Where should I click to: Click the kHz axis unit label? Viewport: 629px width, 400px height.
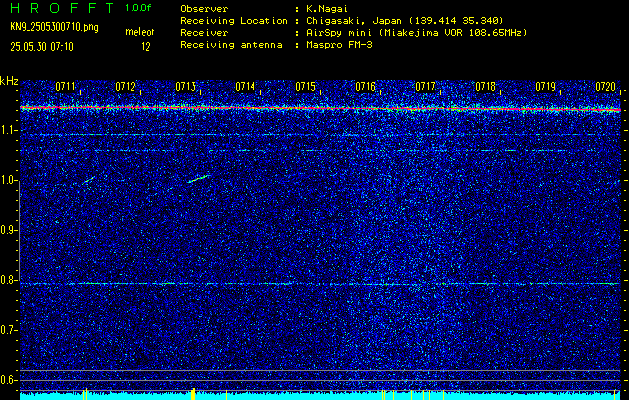(9, 81)
